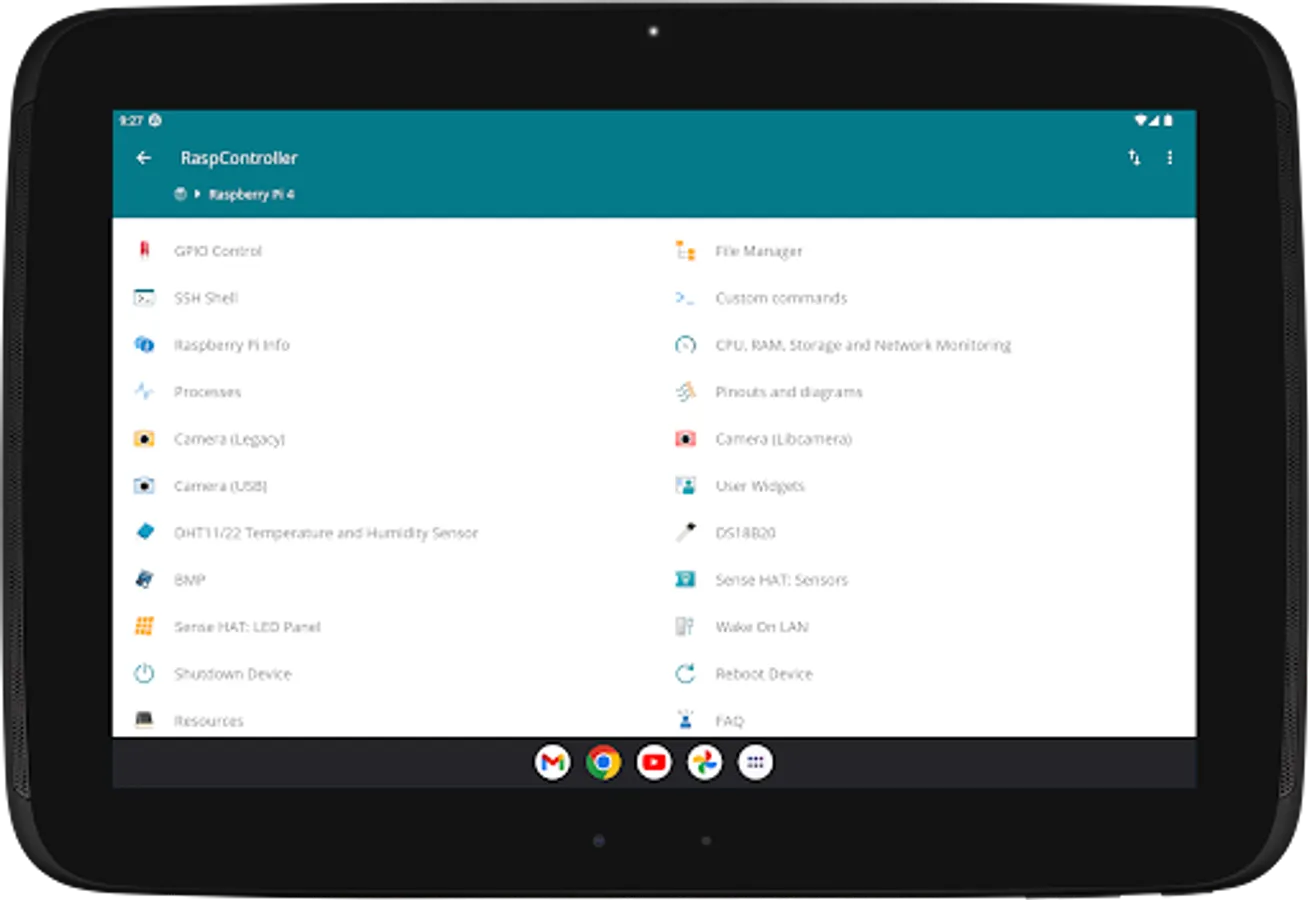Image resolution: width=1309 pixels, height=900 pixels.
Task: Select Camera (Legacy) label
Action: (x=230, y=439)
